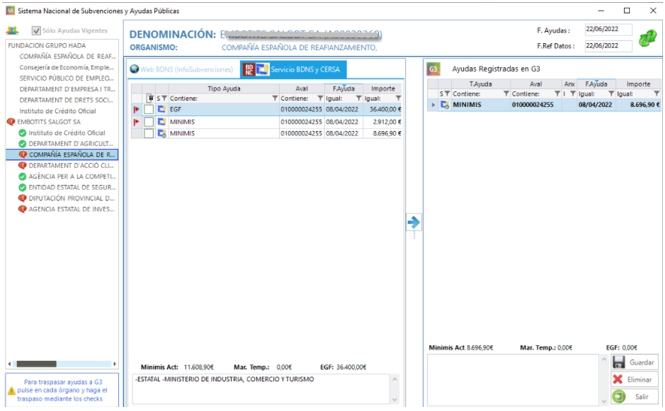This screenshot has height=411, width=665.
Task: Open Tipo Ayuda filter dropdown in left grid
Action: pos(275,98)
